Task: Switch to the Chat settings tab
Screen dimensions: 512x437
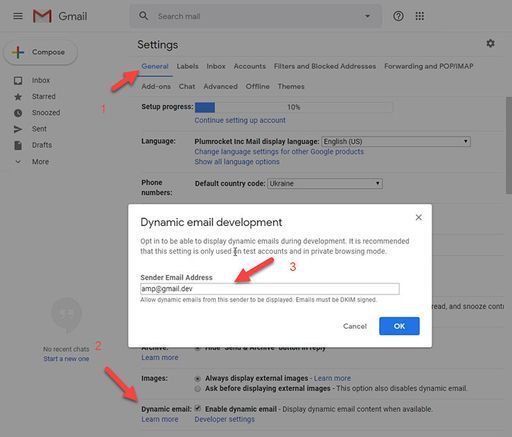Action: coord(187,87)
